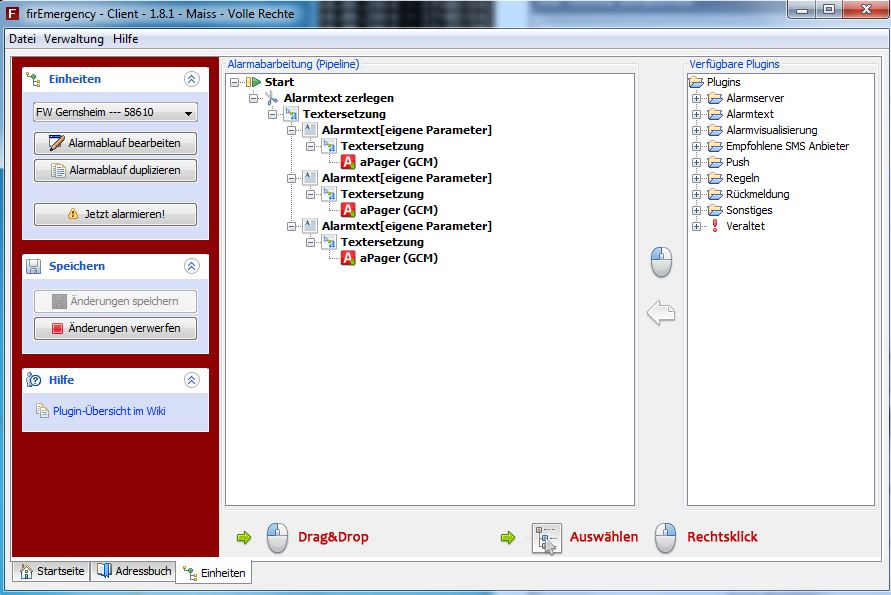Click the Alarmserver folder icon

tap(715, 98)
